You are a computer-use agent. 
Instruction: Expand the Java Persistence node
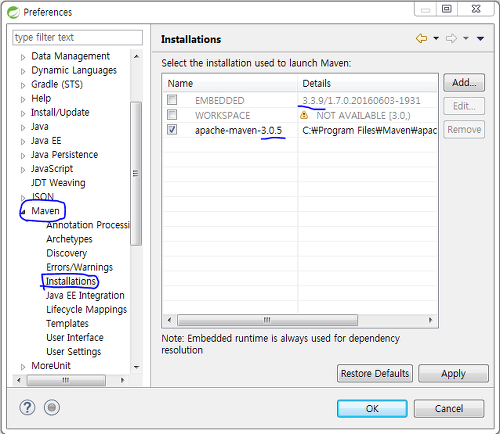(23, 156)
